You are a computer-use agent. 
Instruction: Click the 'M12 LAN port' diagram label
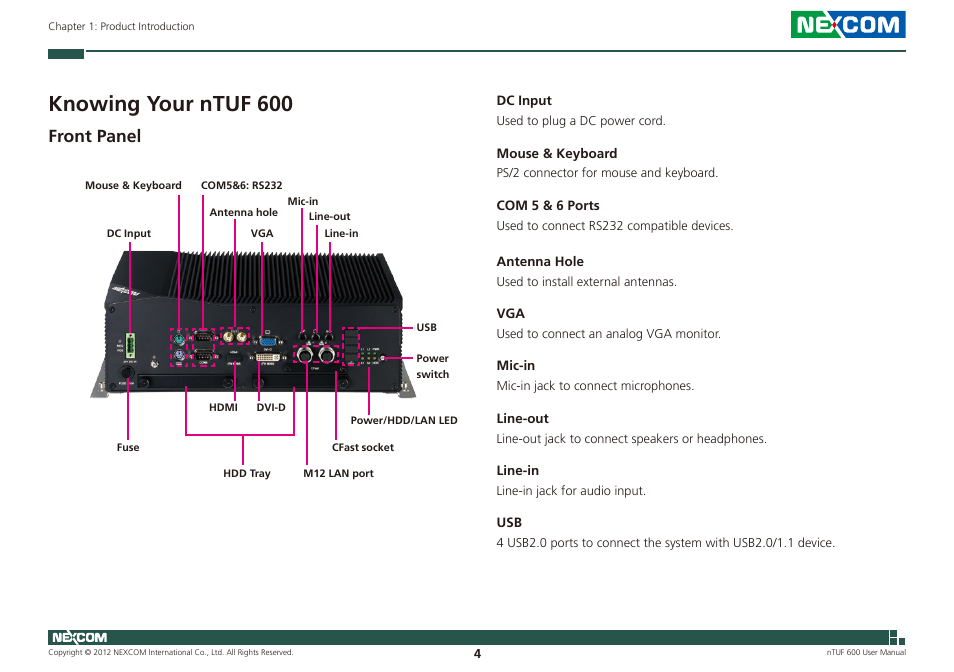338,474
